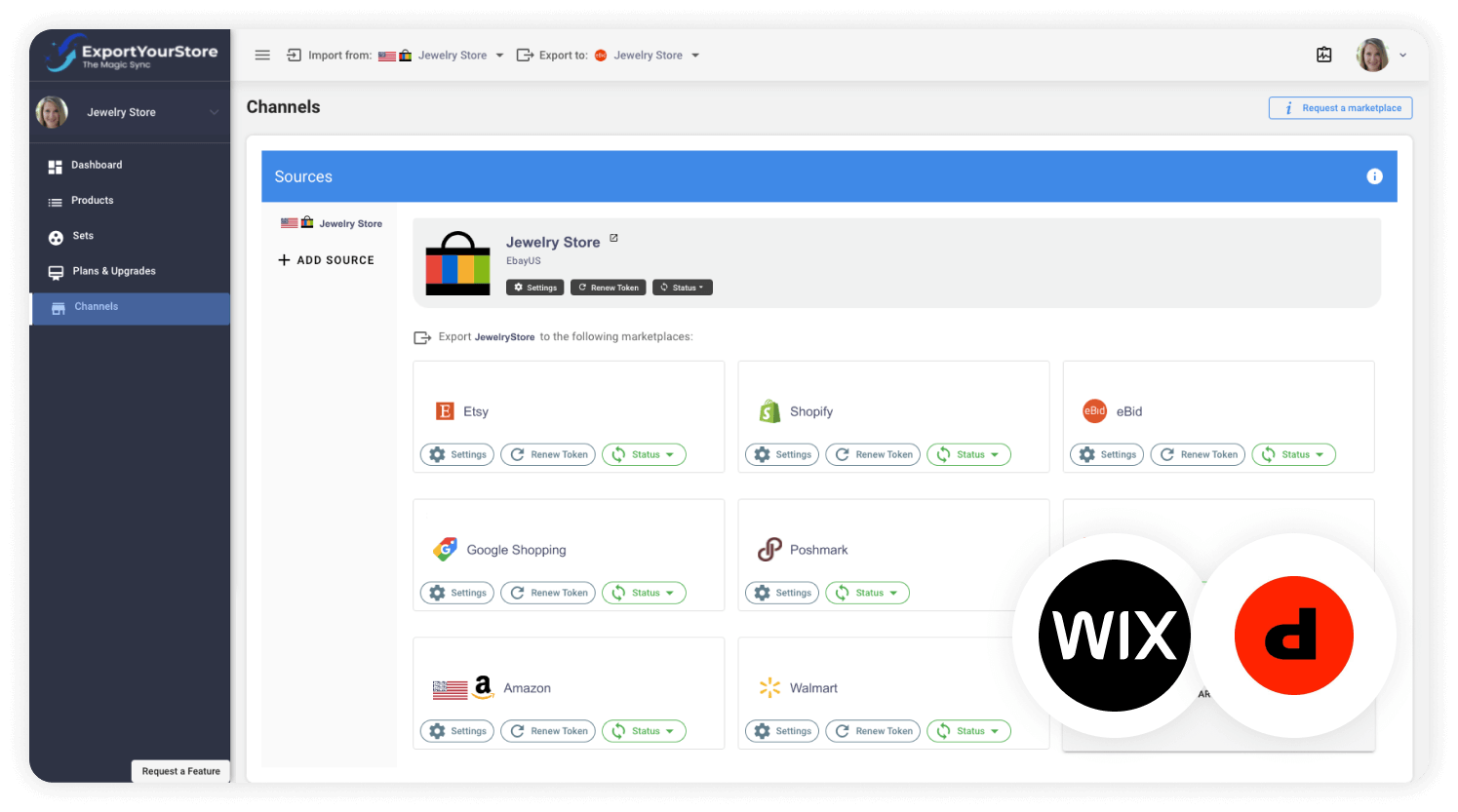Renew Token for eBid

click(x=1198, y=454)
